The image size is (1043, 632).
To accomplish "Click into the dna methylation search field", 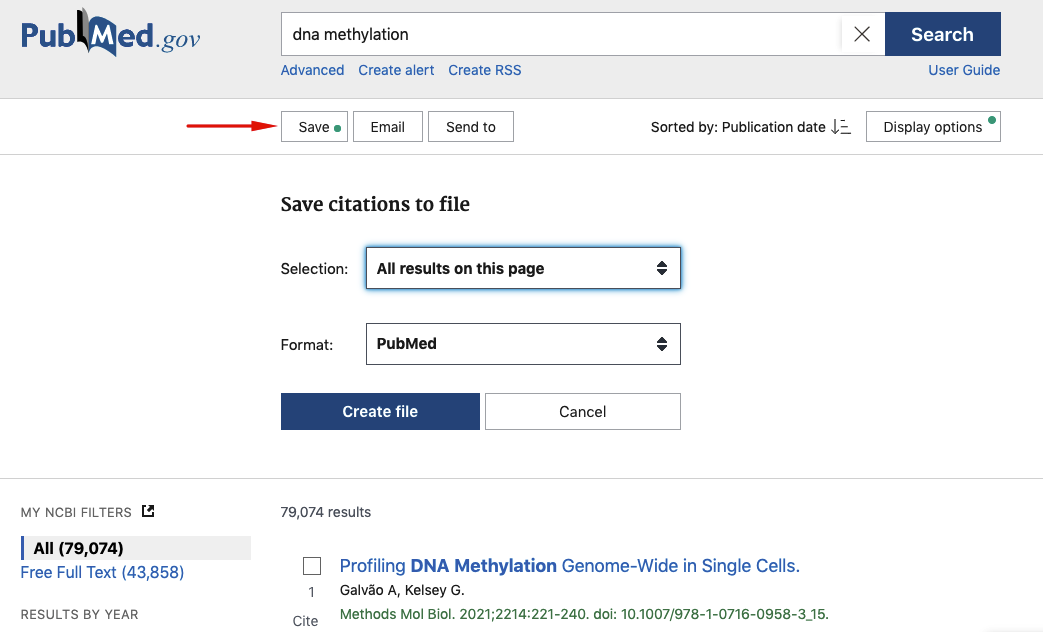I will [561, 34].
